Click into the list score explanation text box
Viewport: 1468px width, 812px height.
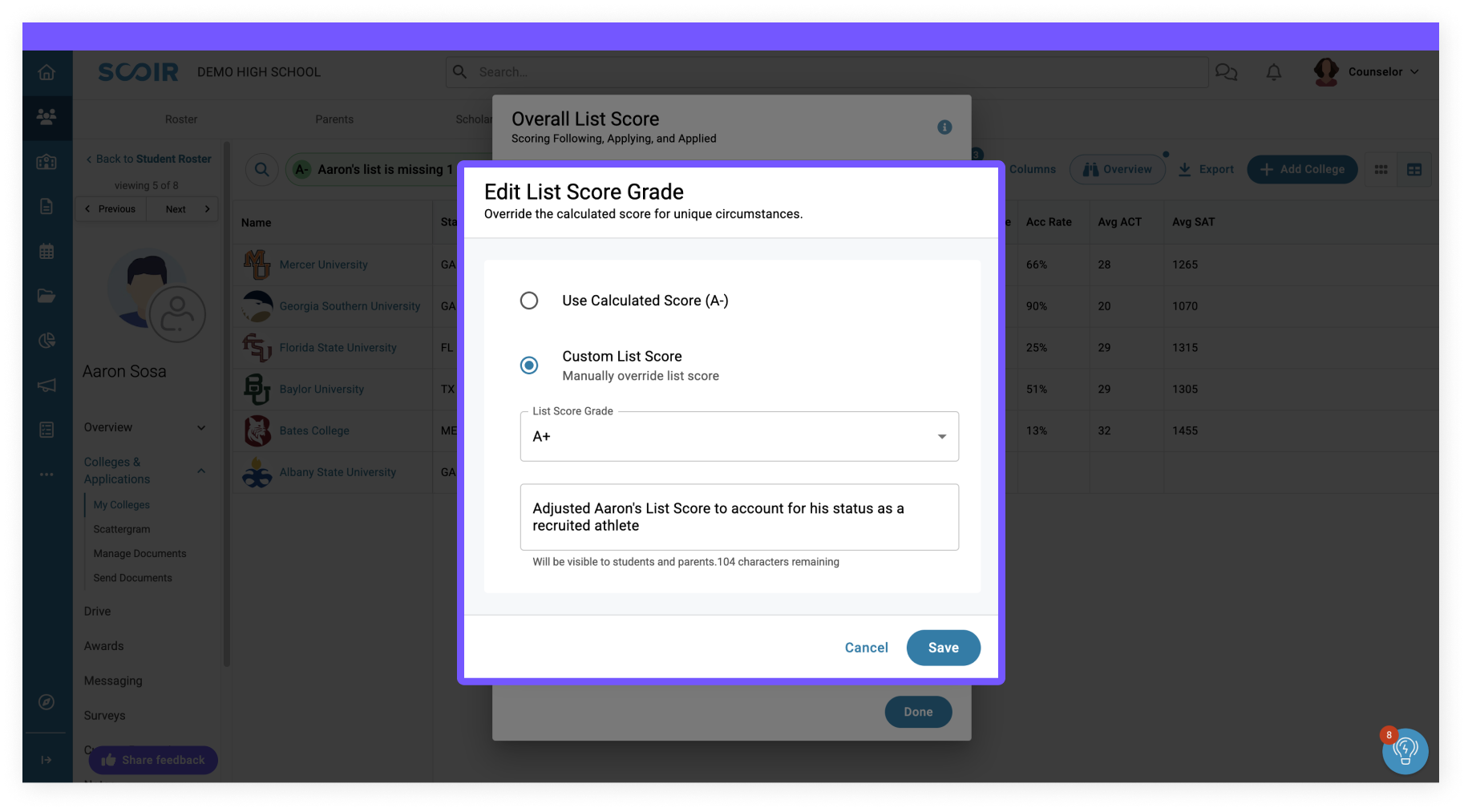[x=739, y=517]
